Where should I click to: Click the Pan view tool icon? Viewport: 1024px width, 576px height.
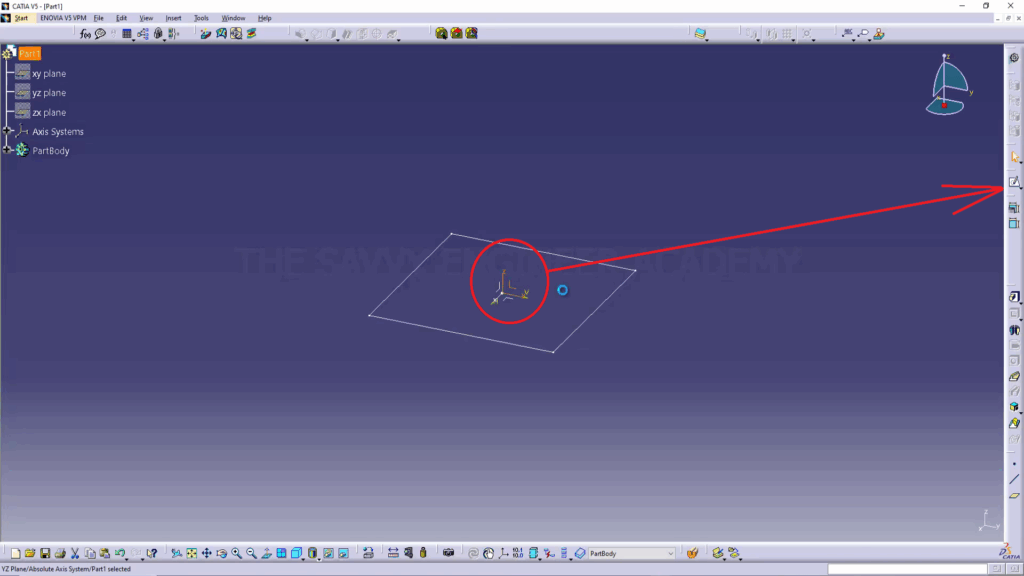pyautogui.click(x=206, y=553)
